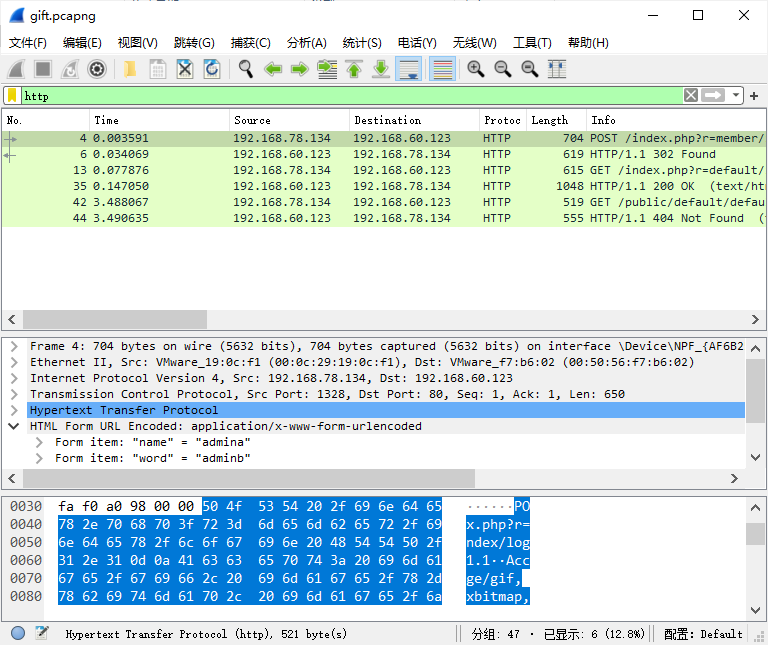
Task: Jump to the first packet icon
Action: pos(354,69)
